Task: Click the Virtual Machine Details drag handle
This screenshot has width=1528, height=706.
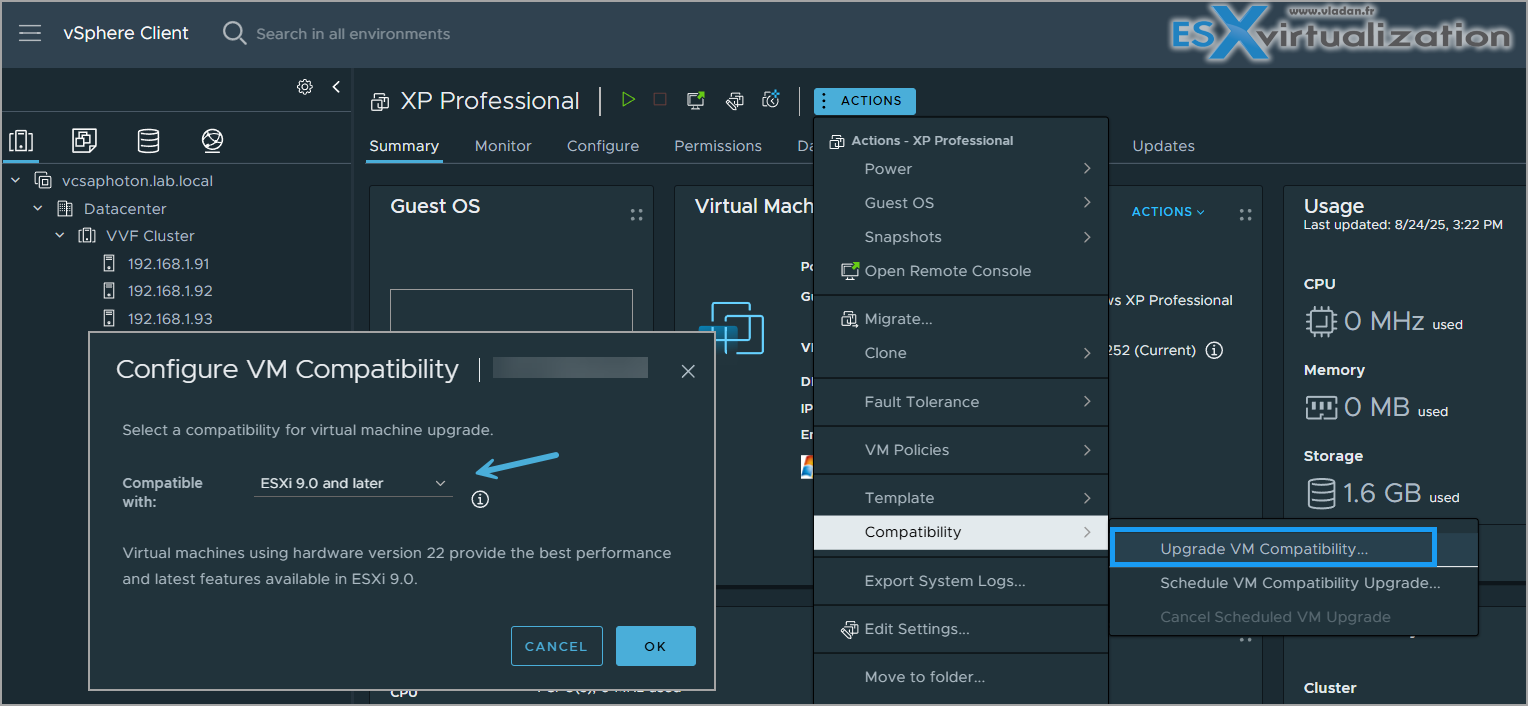Action: point(1245,215)
